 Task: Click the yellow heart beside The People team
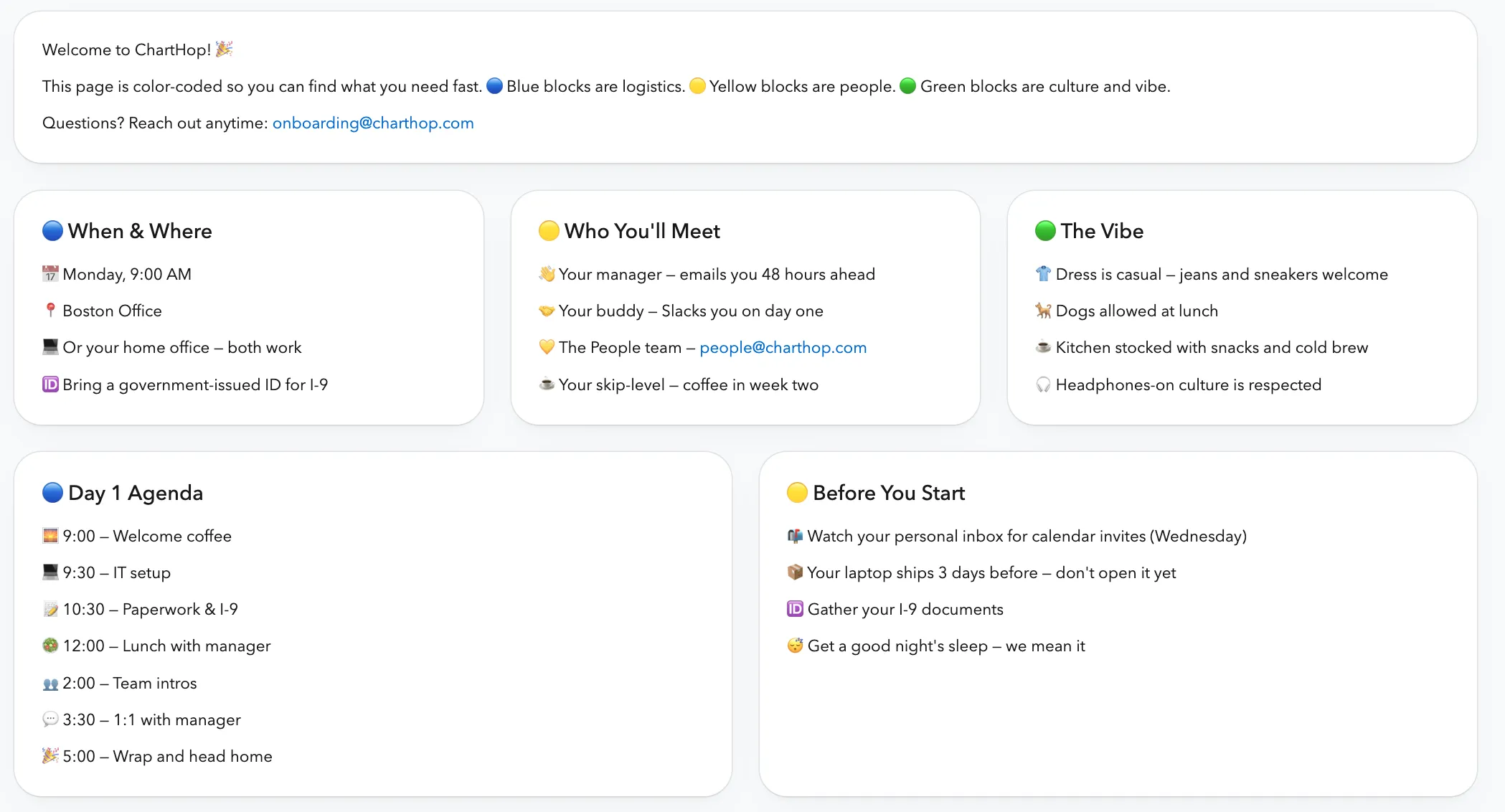click(547, 346)
